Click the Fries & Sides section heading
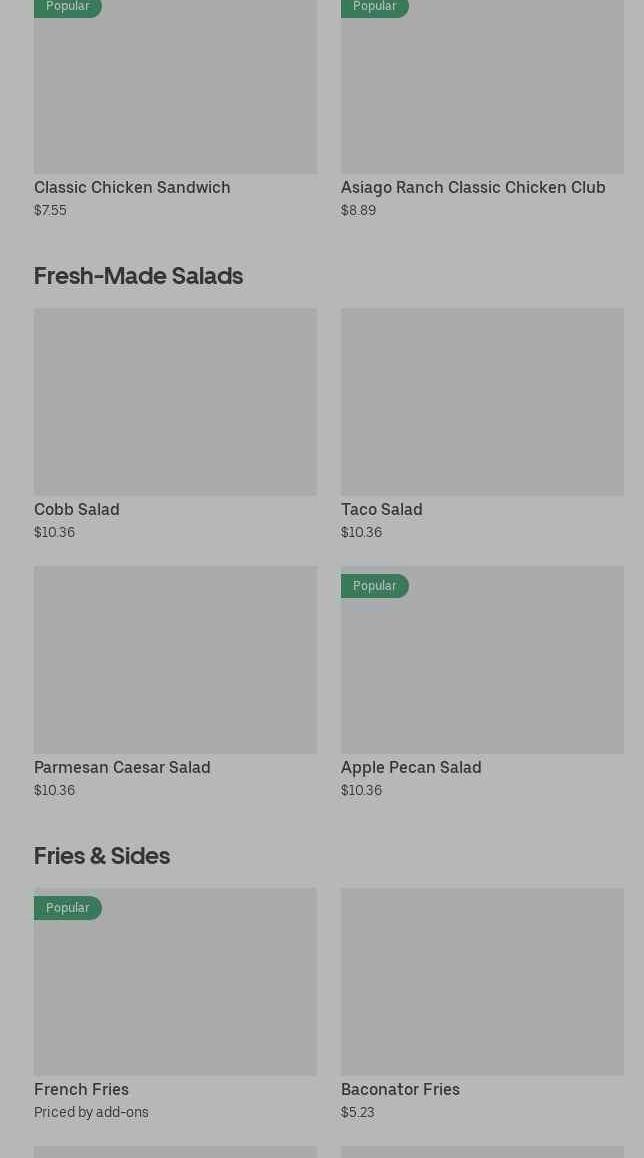The height and width of the screenshot is (1158, 644). click(x=102, y=855)
